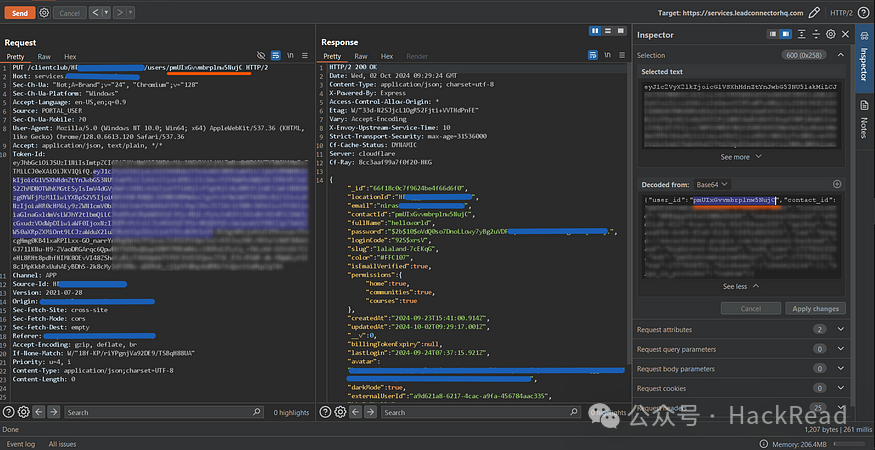Open Response panel hamburger menu

pyautogui.click(x=620, y=57)
